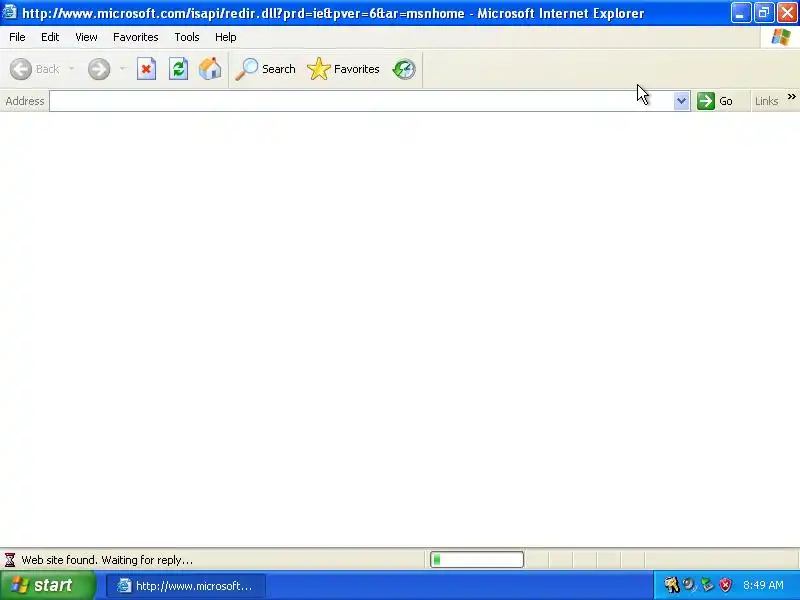This screenshot has width=800, height=600.
Task: Click the first system tray icon
Action: [671, 585]
